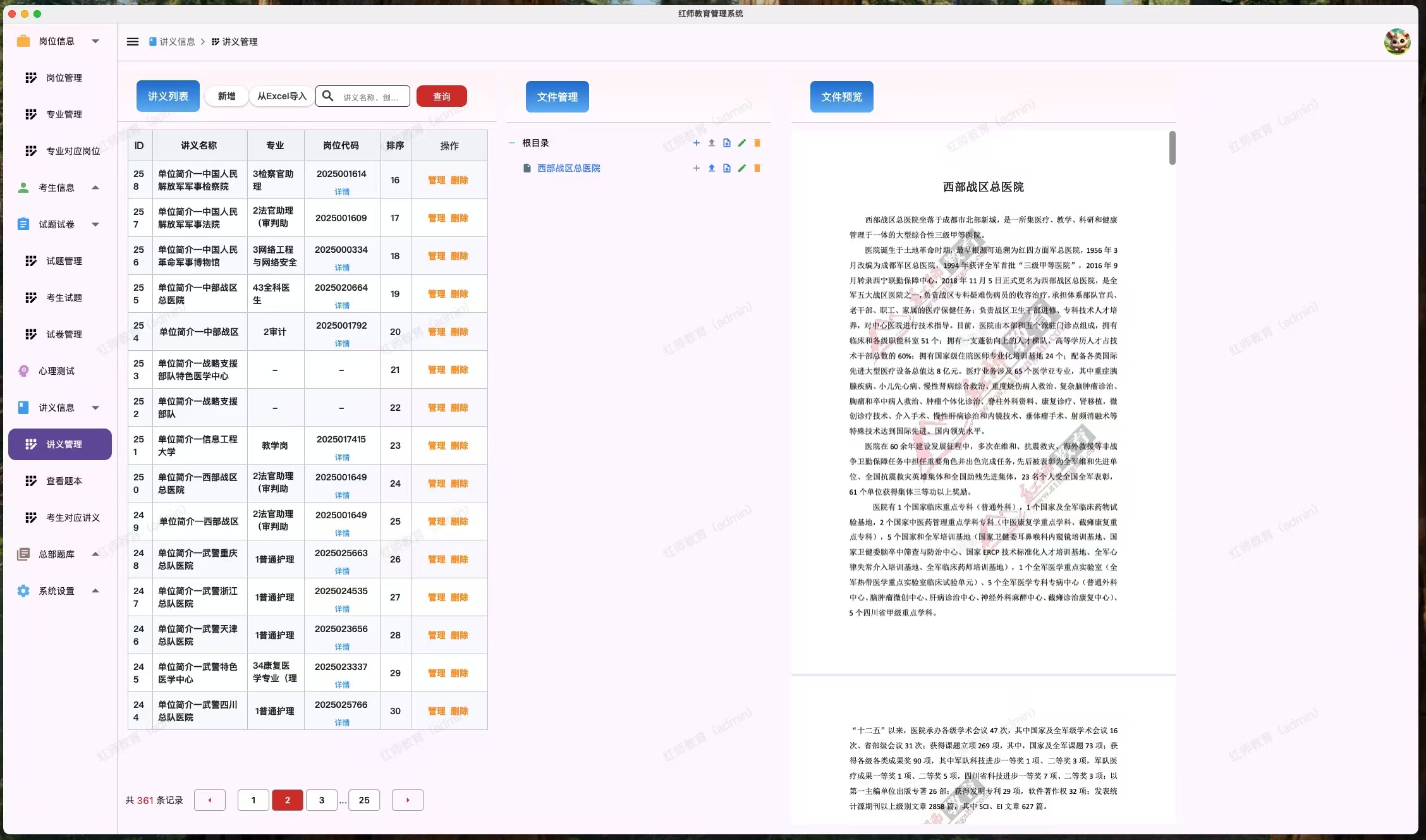Click the plus icon beside 根目录
The image size is (1426, 840).
click(696, 143)
